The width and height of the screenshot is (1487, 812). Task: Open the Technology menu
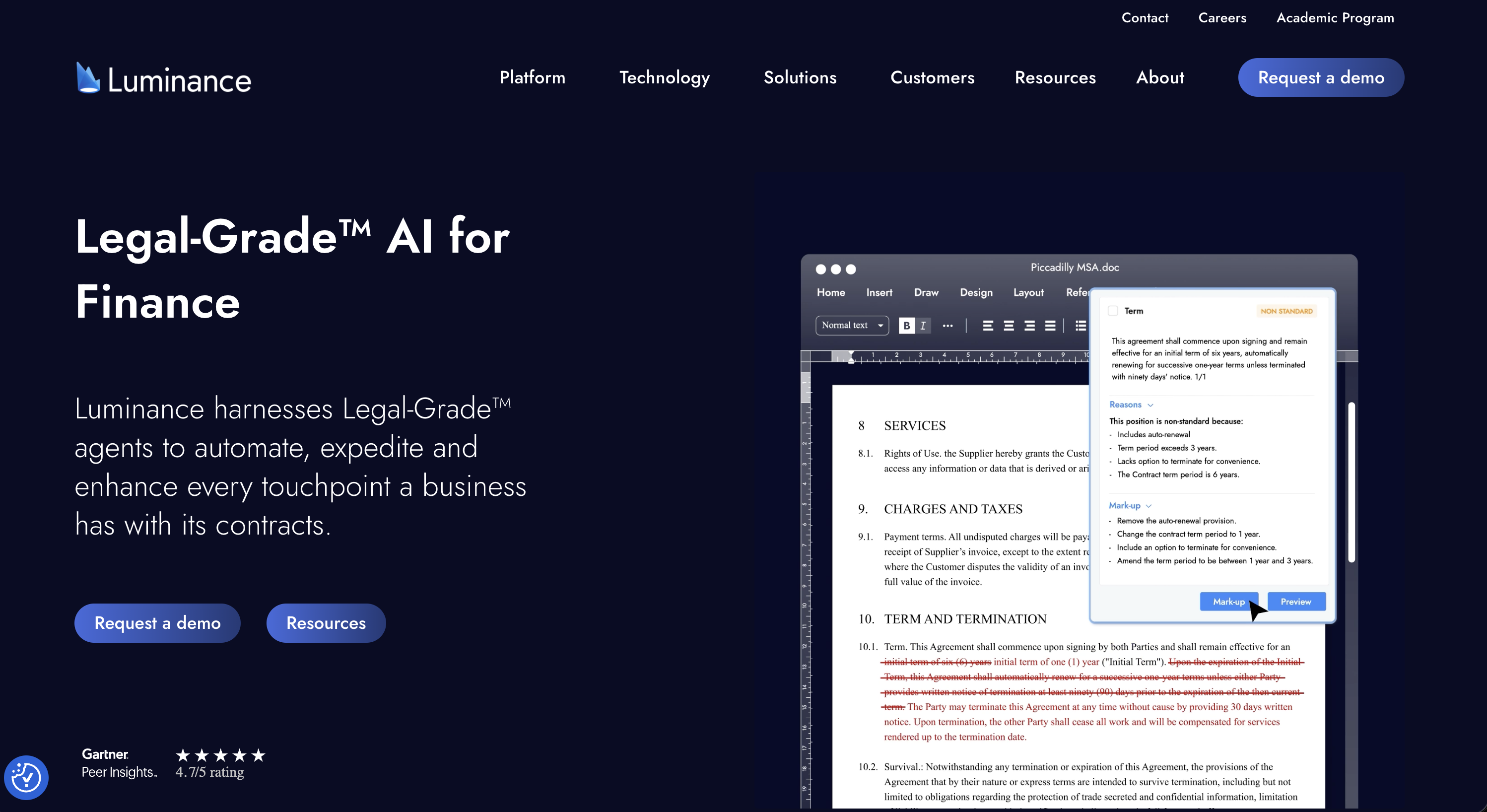665,77
